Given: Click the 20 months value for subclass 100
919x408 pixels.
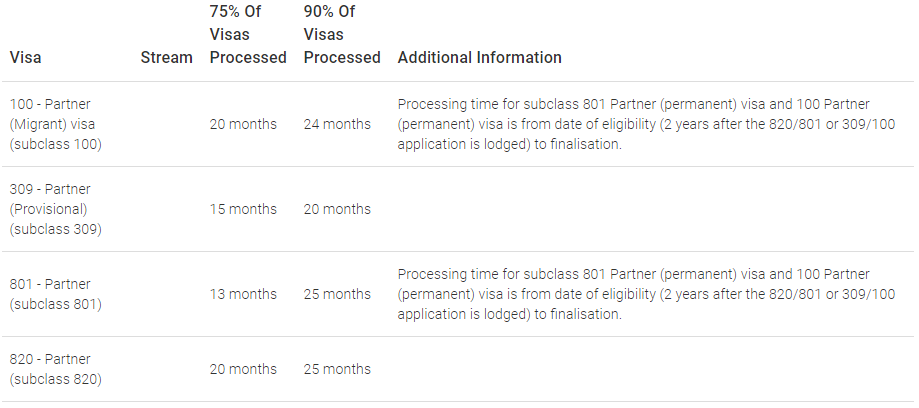Looking at the screenshot, I should pyautogui.click(x=243, y=124).
